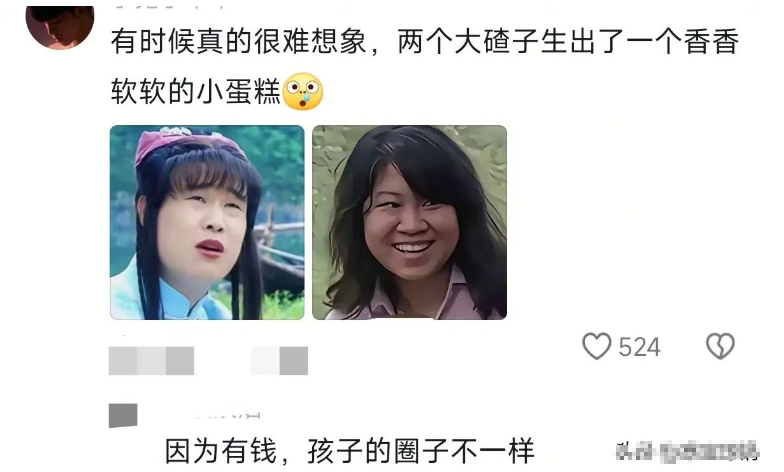This screenshot has height=472, width=784.
Task: Open the reply starting with 因为有钱
Action: [x=350, y=452]
